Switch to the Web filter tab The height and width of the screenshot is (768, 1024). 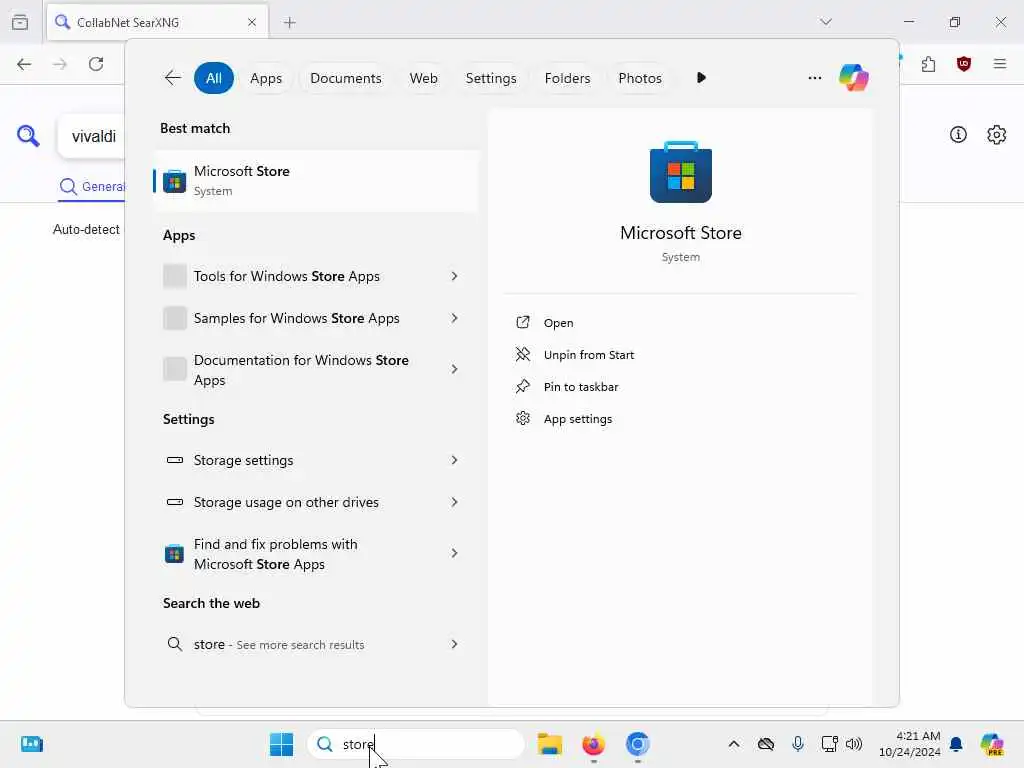click(423, 78)
